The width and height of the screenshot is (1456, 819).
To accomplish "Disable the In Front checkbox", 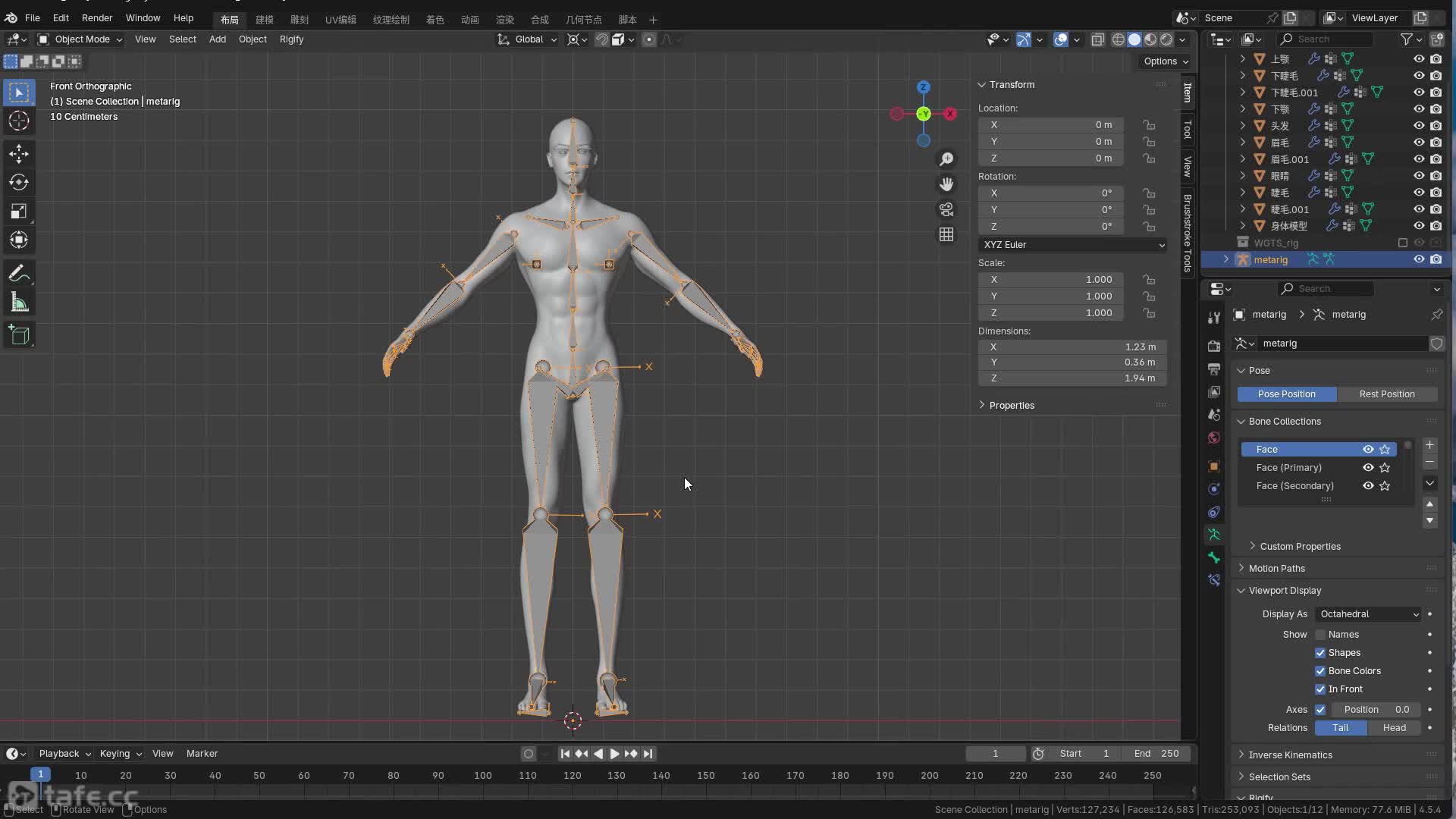I will pyautogui.click(x=1320, y=689).
